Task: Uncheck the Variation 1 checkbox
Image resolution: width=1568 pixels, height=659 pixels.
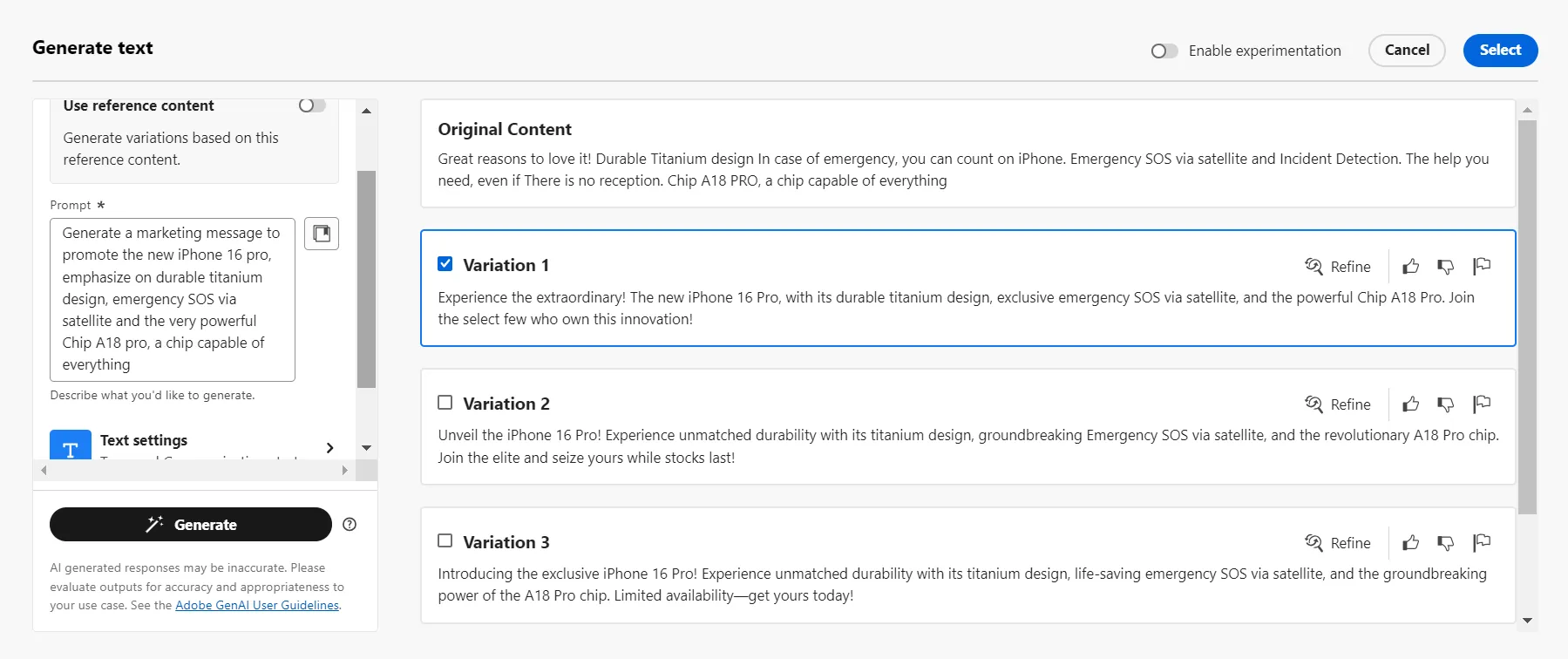Action: pos(445,263)
